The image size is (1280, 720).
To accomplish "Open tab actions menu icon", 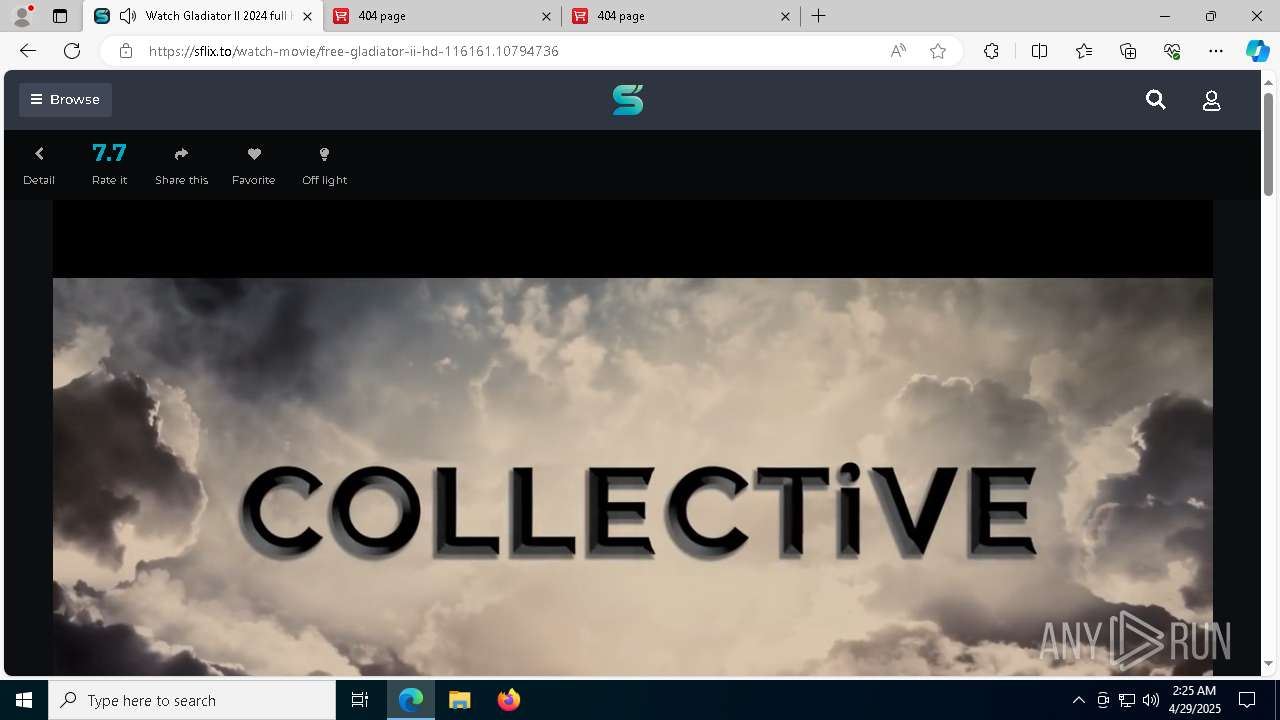I will 60,16.
